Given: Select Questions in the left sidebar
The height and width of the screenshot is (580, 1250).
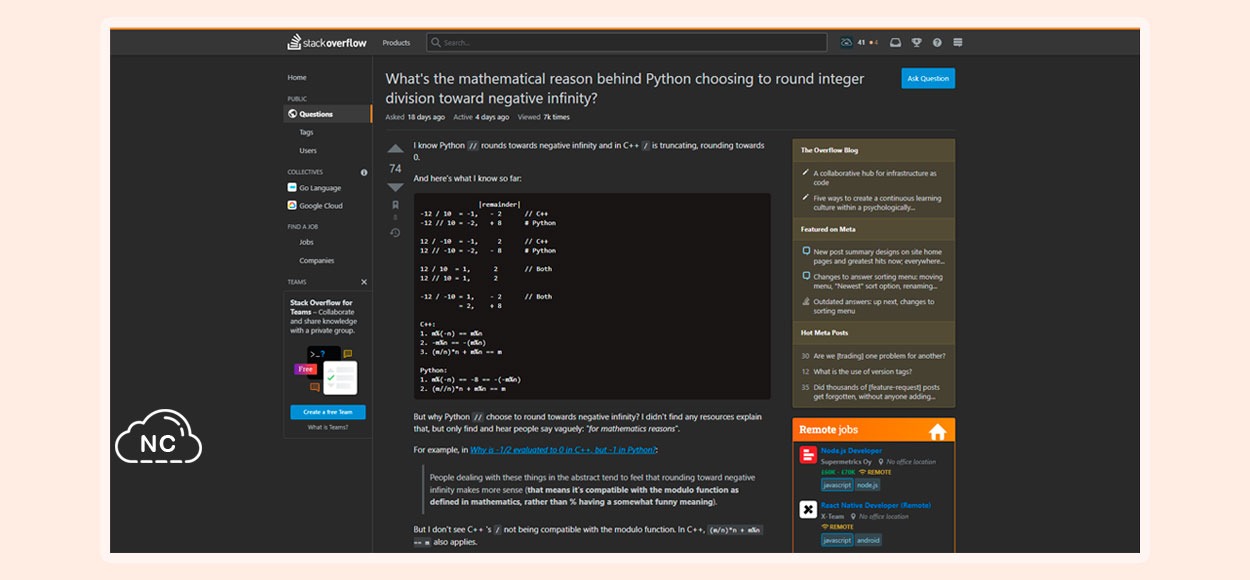Looking at the screenshot, I should pyautogui.click(x=327, y=114).
